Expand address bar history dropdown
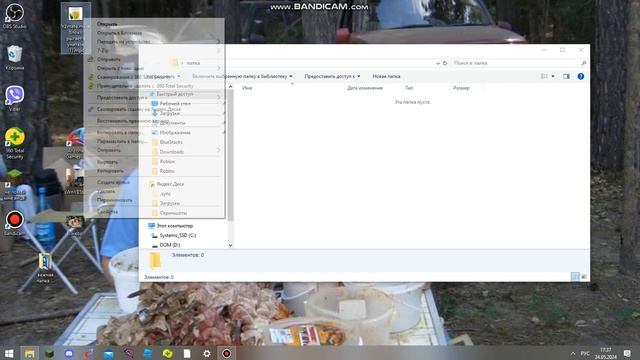 [438, 63]
